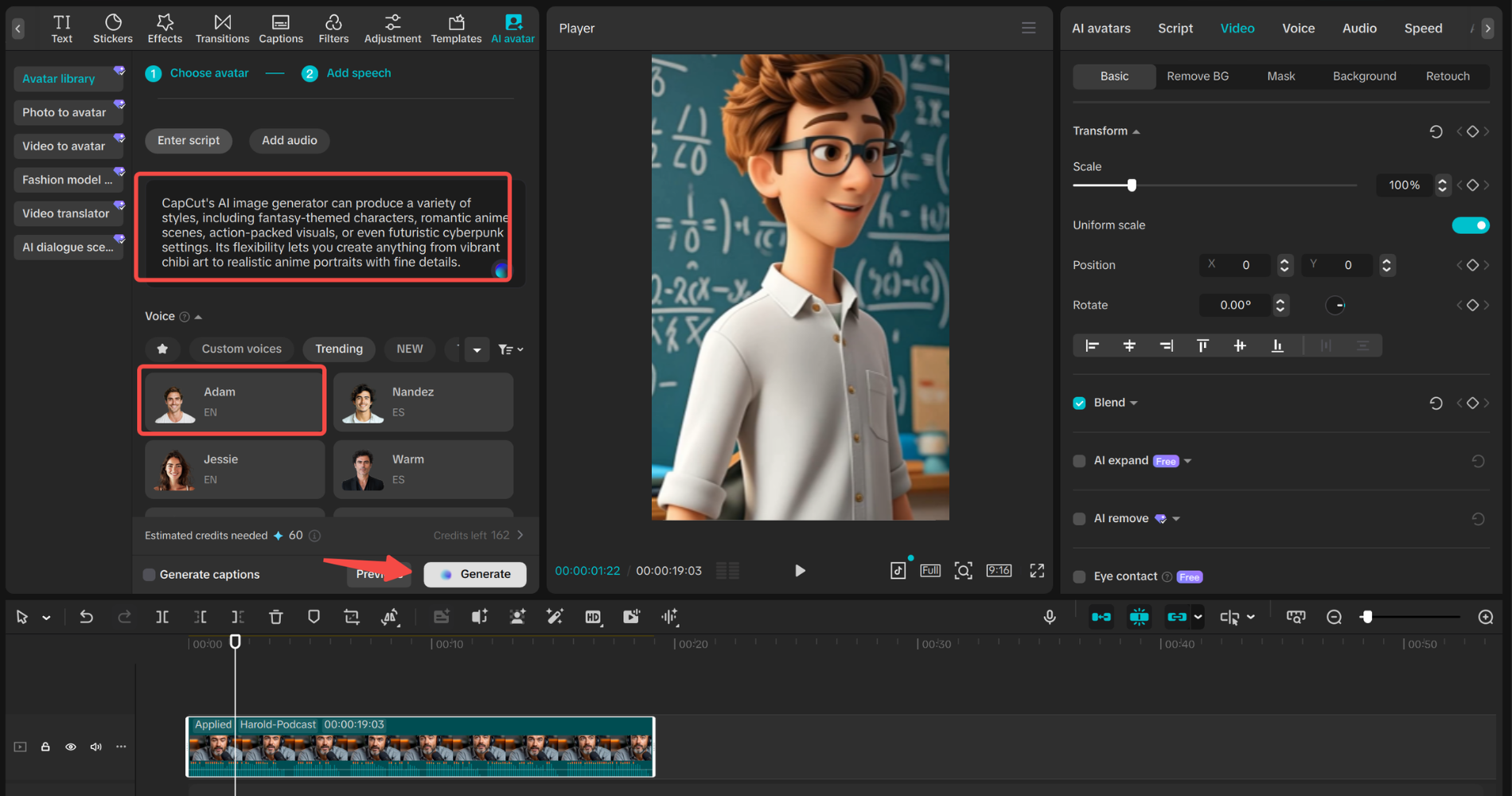Open the voice filter sort dropdown

tap(511, 349)
